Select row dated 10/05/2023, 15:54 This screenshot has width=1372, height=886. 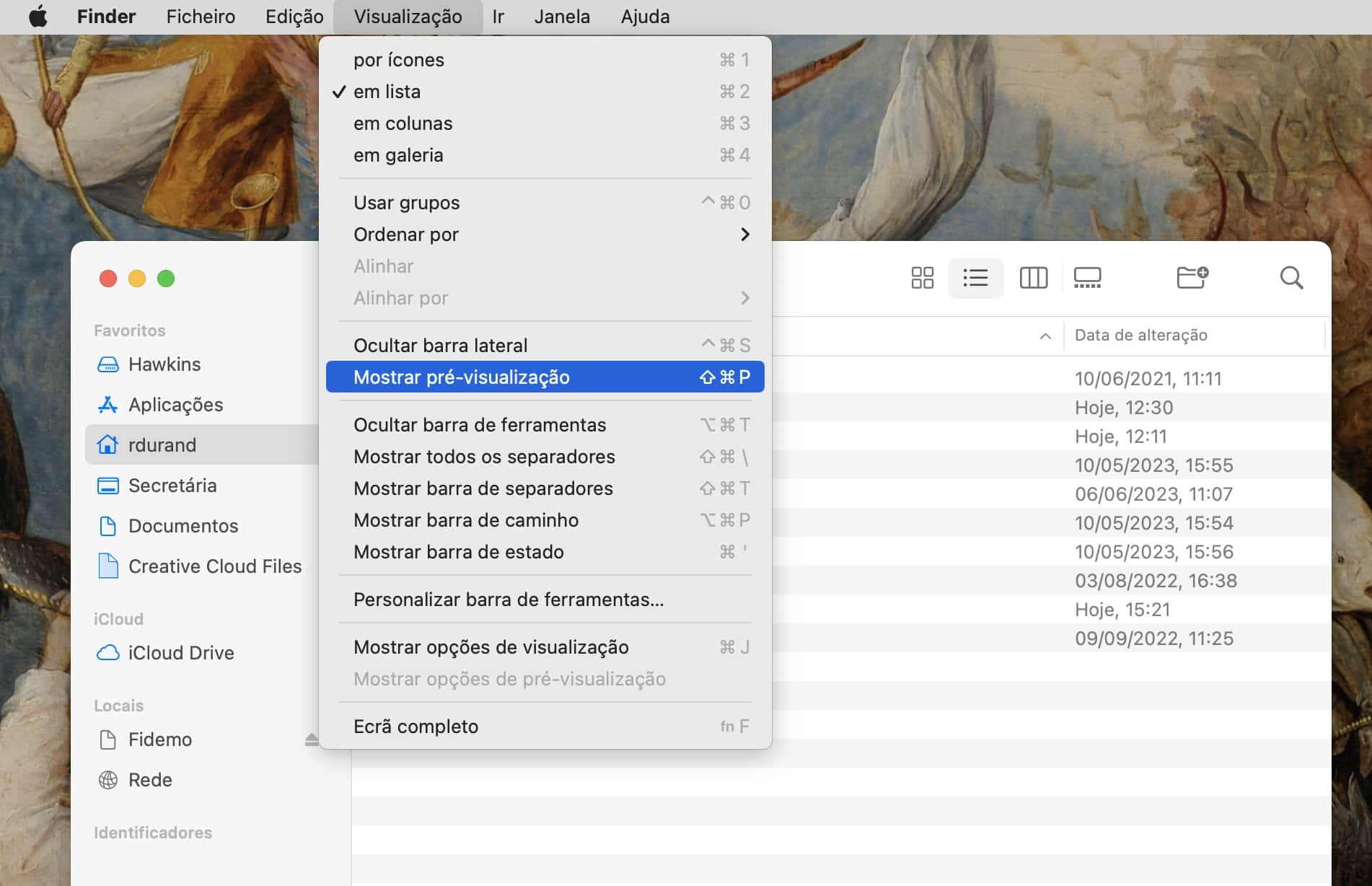[x=1051, y=523]
